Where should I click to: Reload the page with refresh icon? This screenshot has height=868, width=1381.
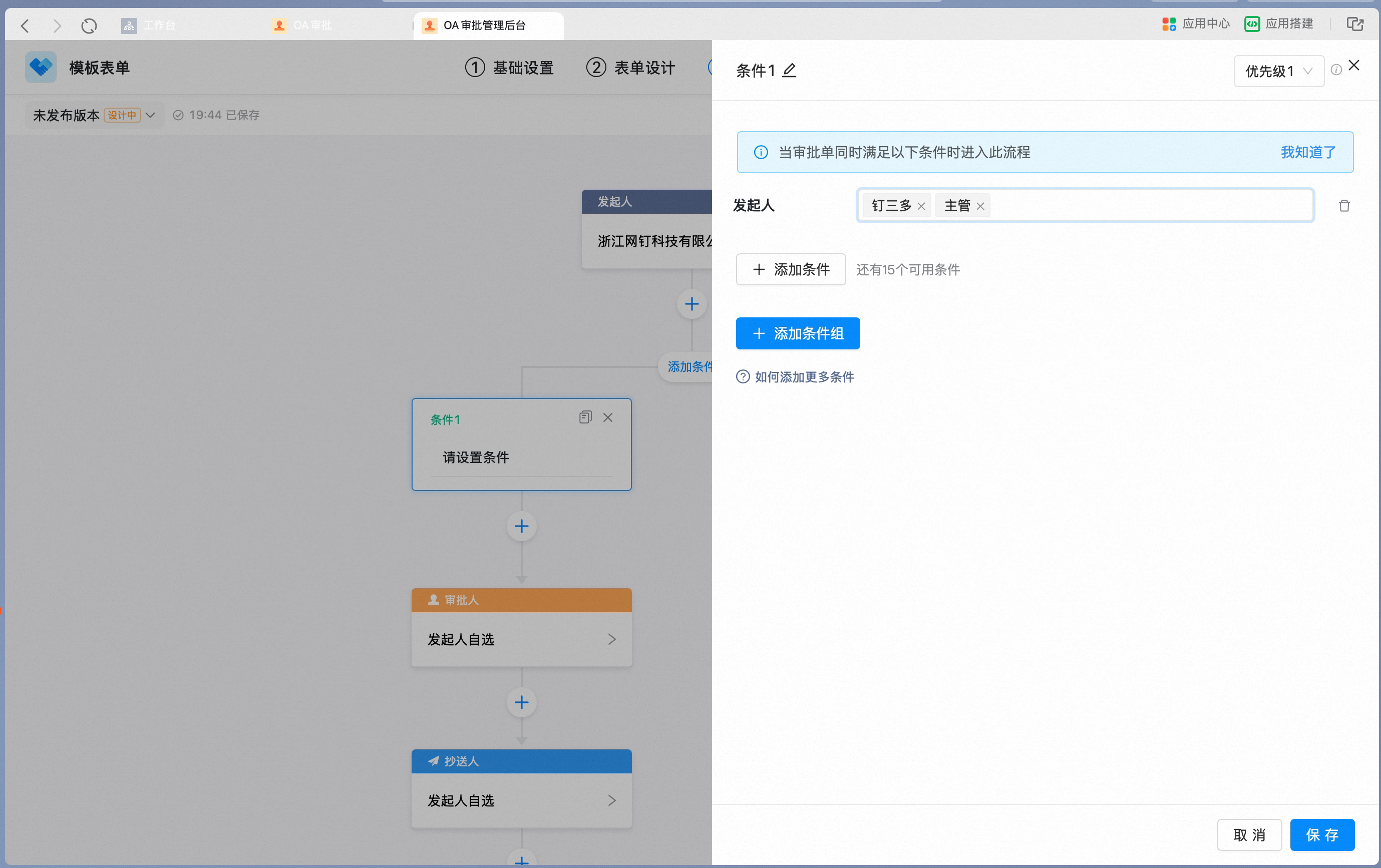(x=89, y=26)
